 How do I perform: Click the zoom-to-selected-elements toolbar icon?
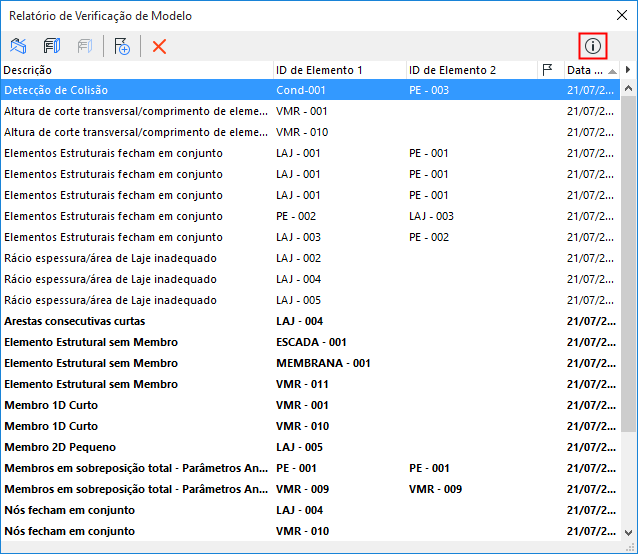click(18, 46)
